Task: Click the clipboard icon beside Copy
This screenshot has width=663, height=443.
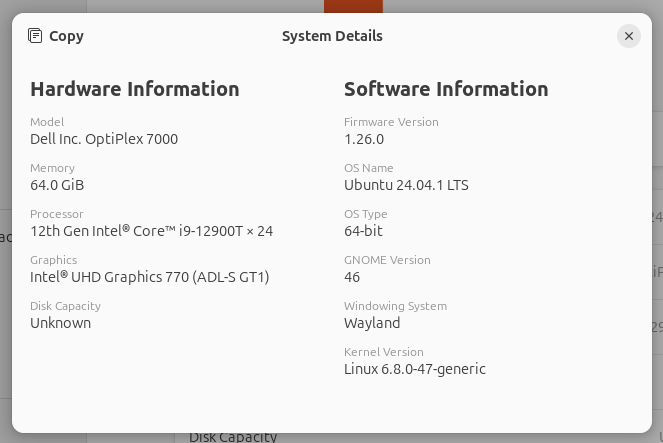Action: click(35, 36)
